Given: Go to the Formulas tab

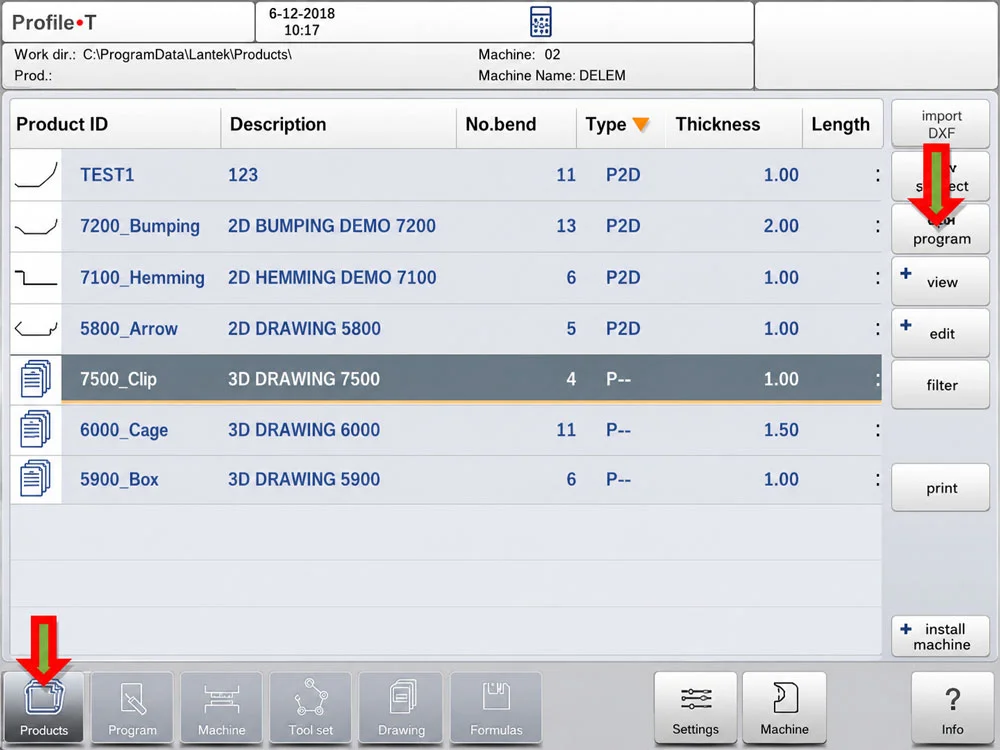Looking at the screenshot, I should tap(496, 707).
